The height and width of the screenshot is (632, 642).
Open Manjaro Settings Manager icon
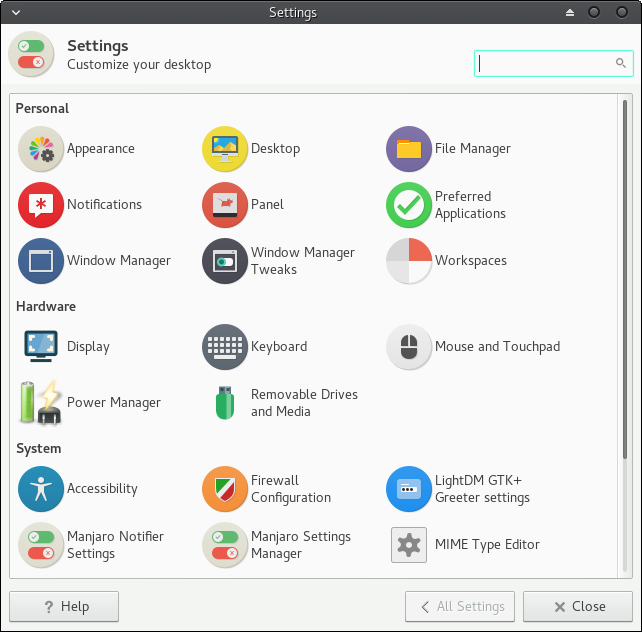pos(225,545)
